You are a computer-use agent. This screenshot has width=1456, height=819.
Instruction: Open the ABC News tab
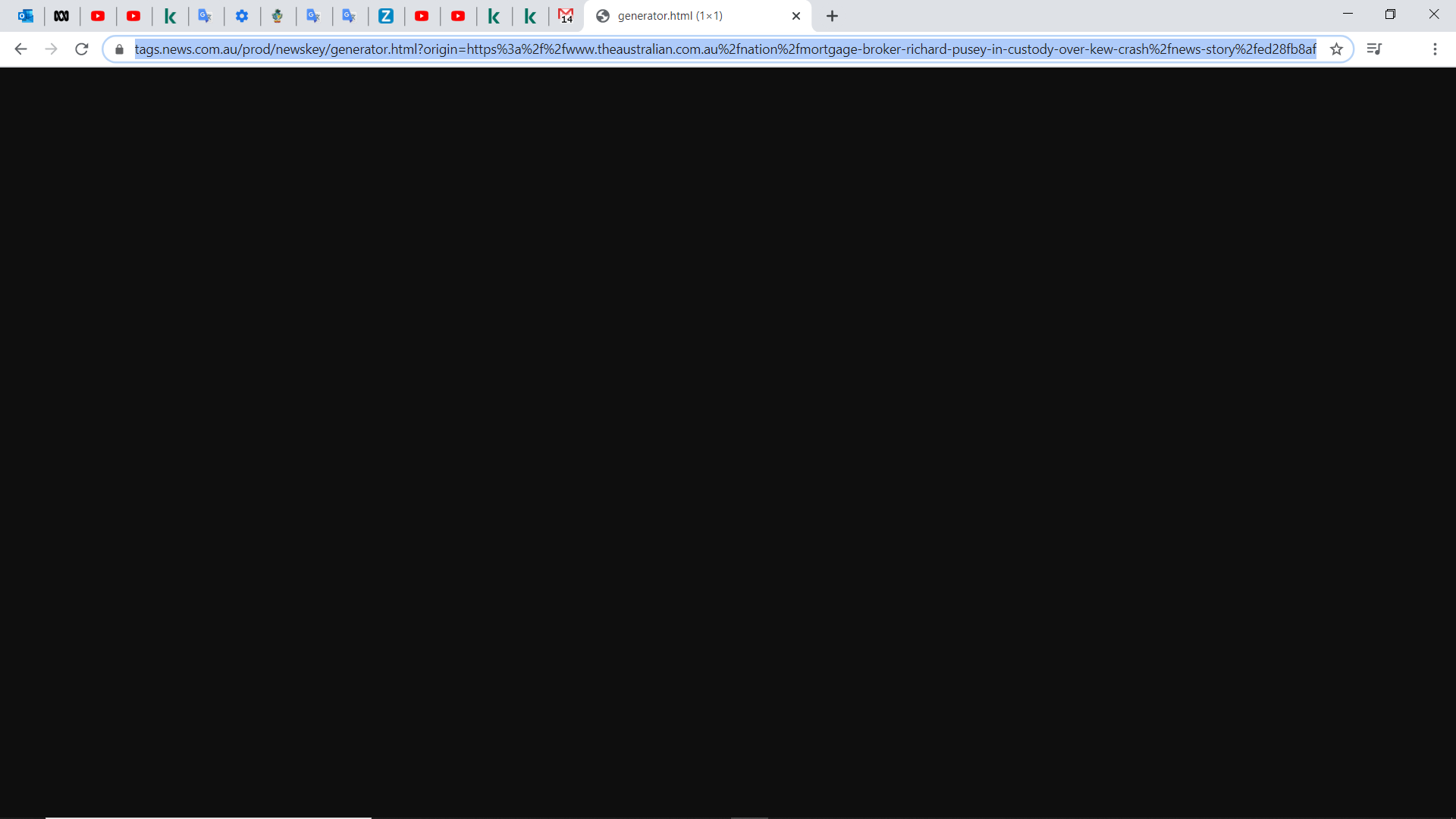click(x=61, y=16)
